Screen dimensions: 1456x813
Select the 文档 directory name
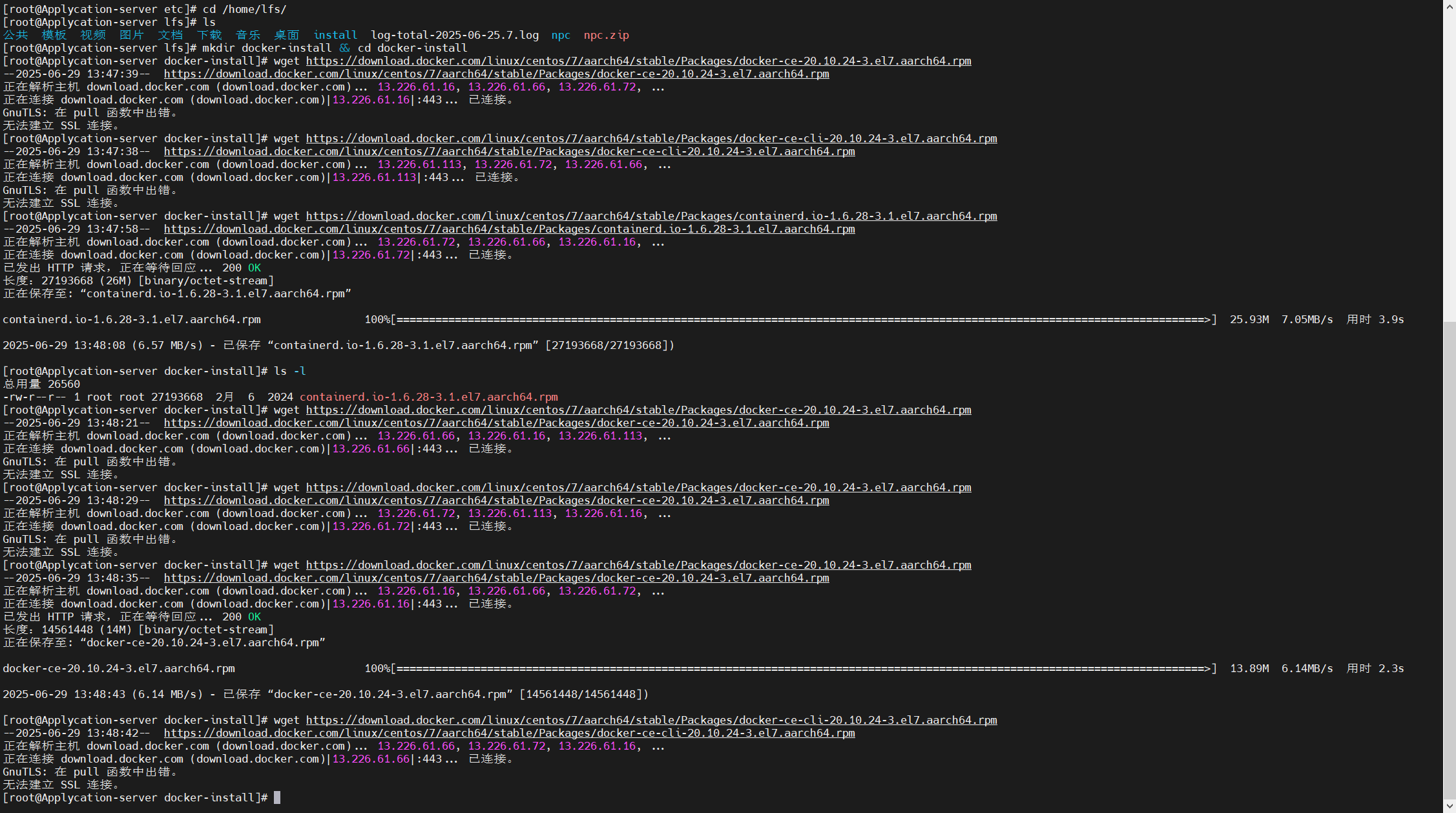[x=169, y=35]
